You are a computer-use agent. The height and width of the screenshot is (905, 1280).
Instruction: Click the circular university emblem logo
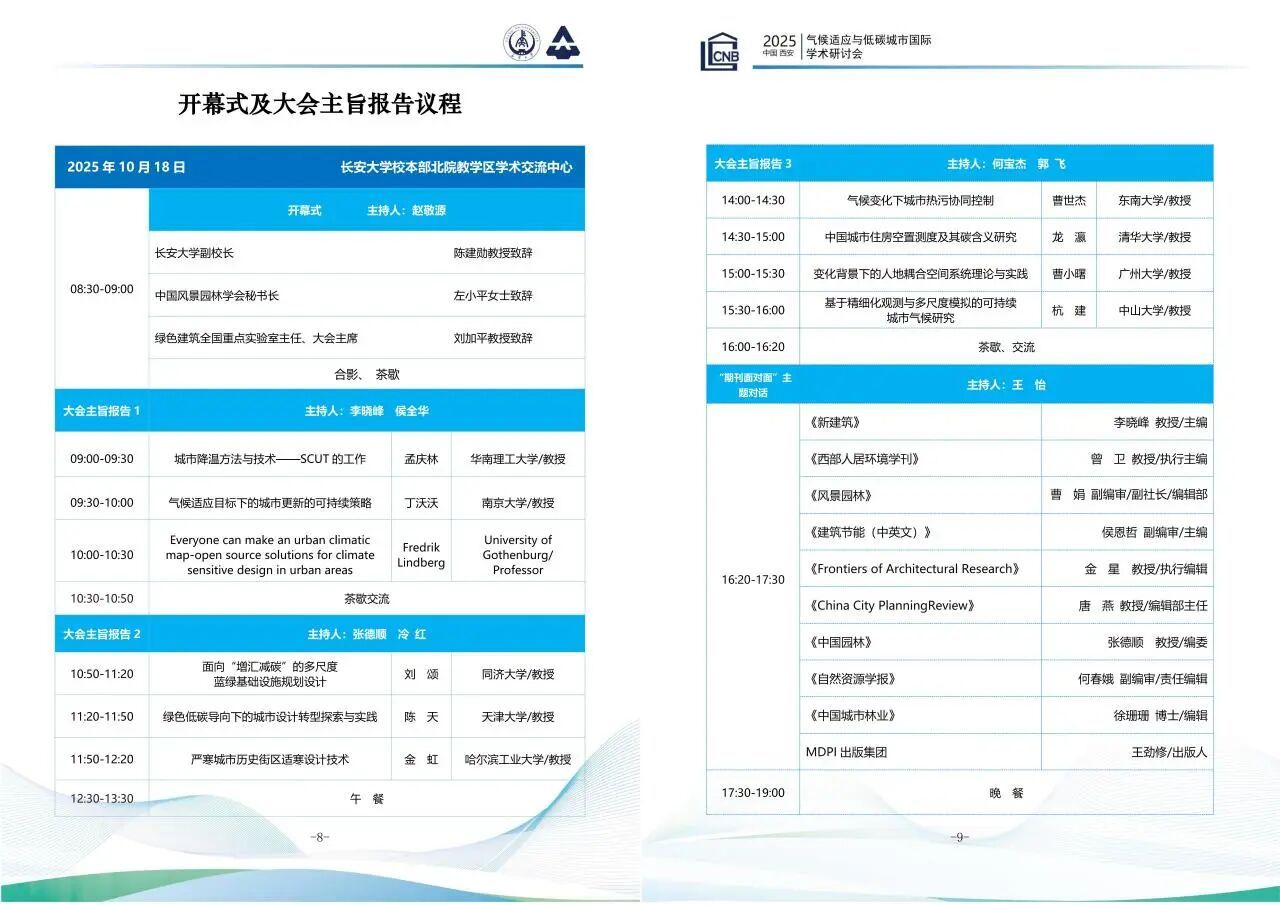521,42
